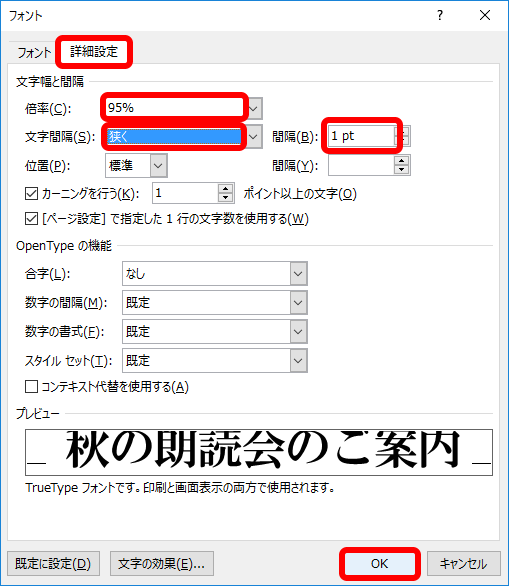This screenshot has height=586, width=509.
Task: Toggle the カーニングを行う checkbox
Action: tap(31, 194)
